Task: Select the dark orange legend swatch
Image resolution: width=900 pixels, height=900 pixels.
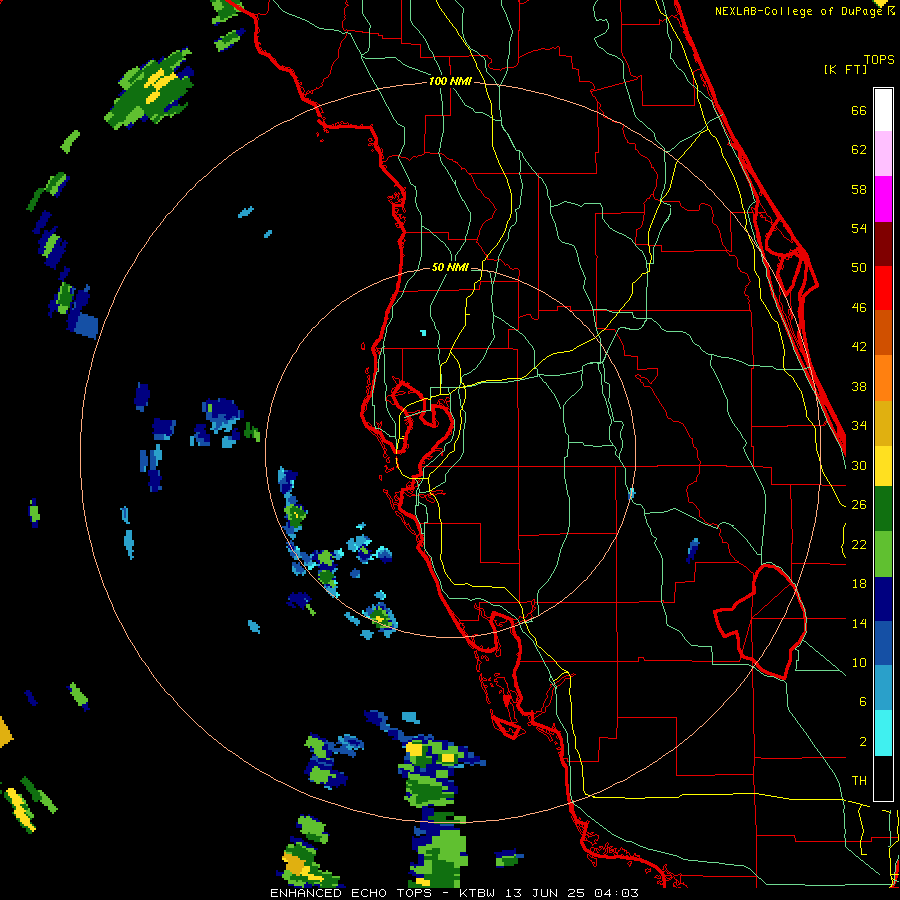Action: [883, 333]
